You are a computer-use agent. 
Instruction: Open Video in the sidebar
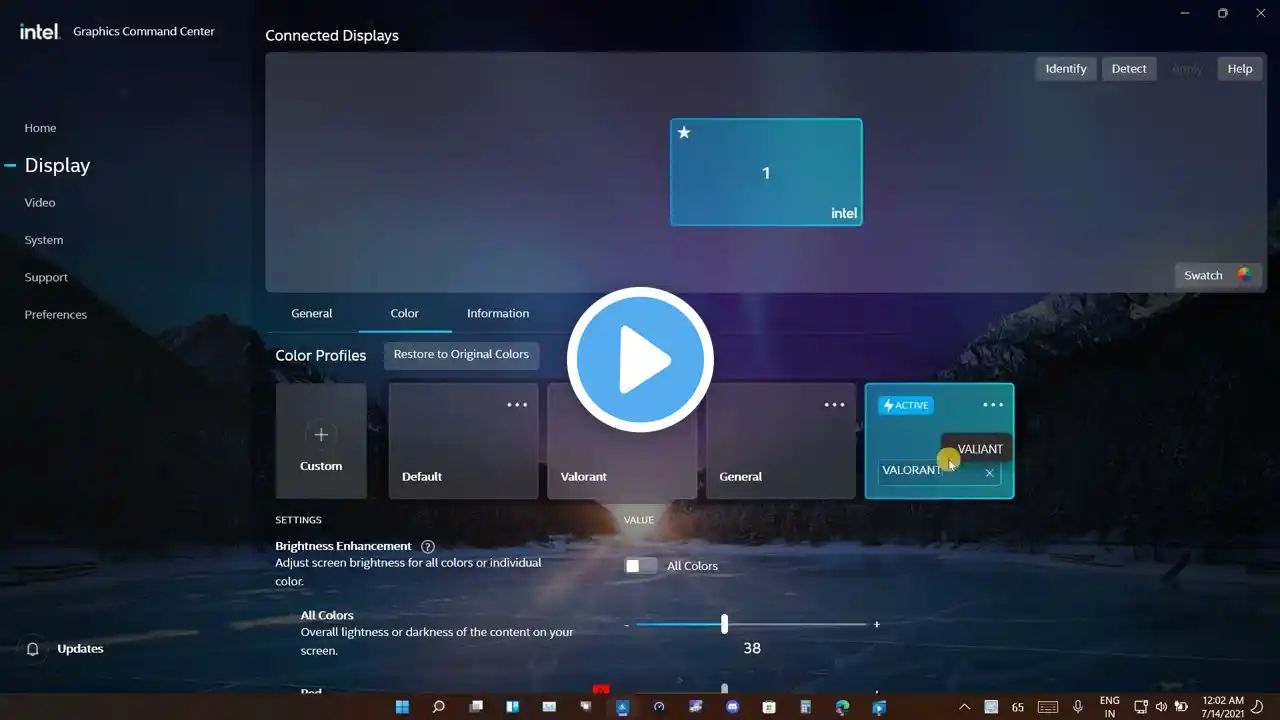coord(40,202)
